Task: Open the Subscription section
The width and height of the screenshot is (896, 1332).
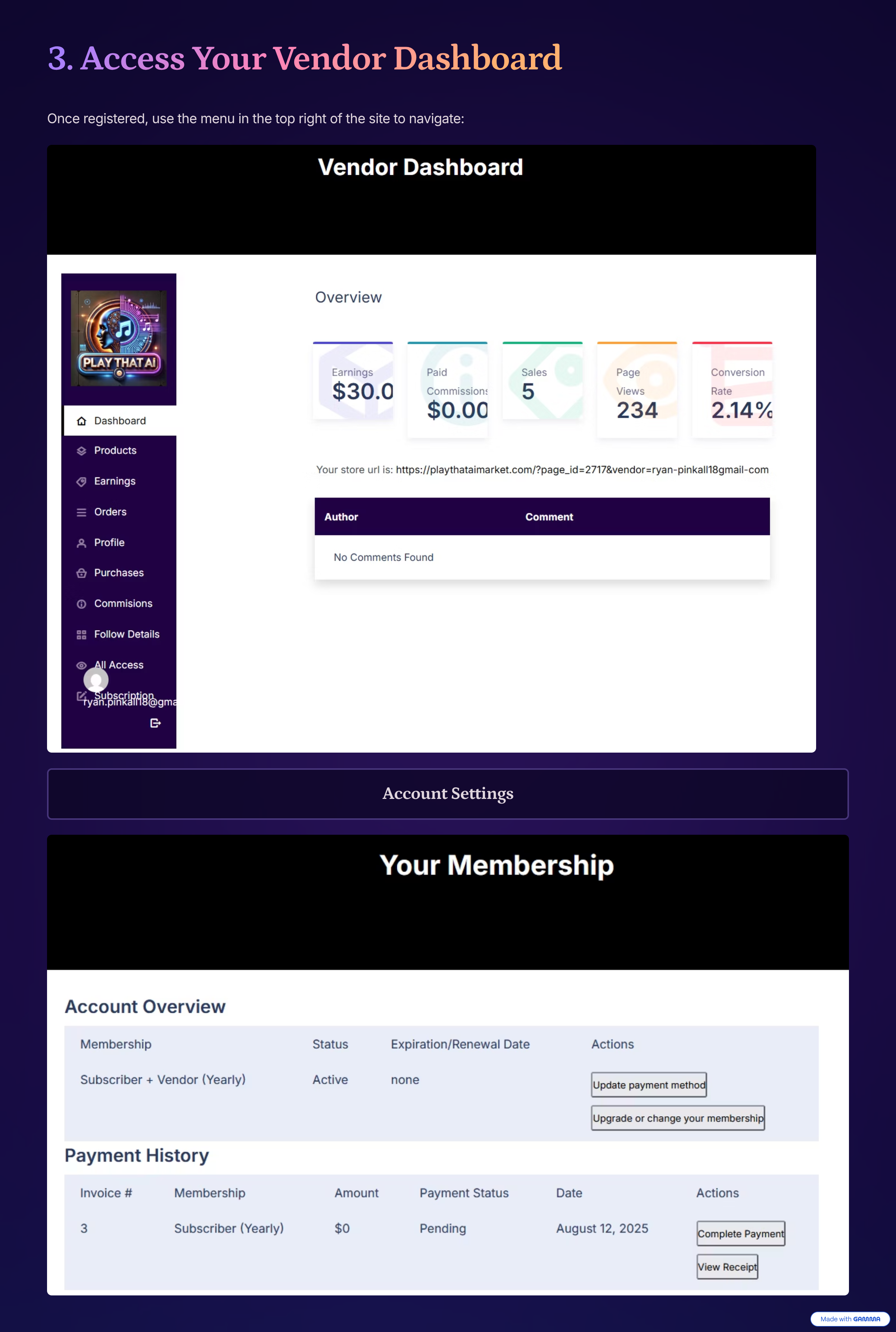Action: click(125, 695)
